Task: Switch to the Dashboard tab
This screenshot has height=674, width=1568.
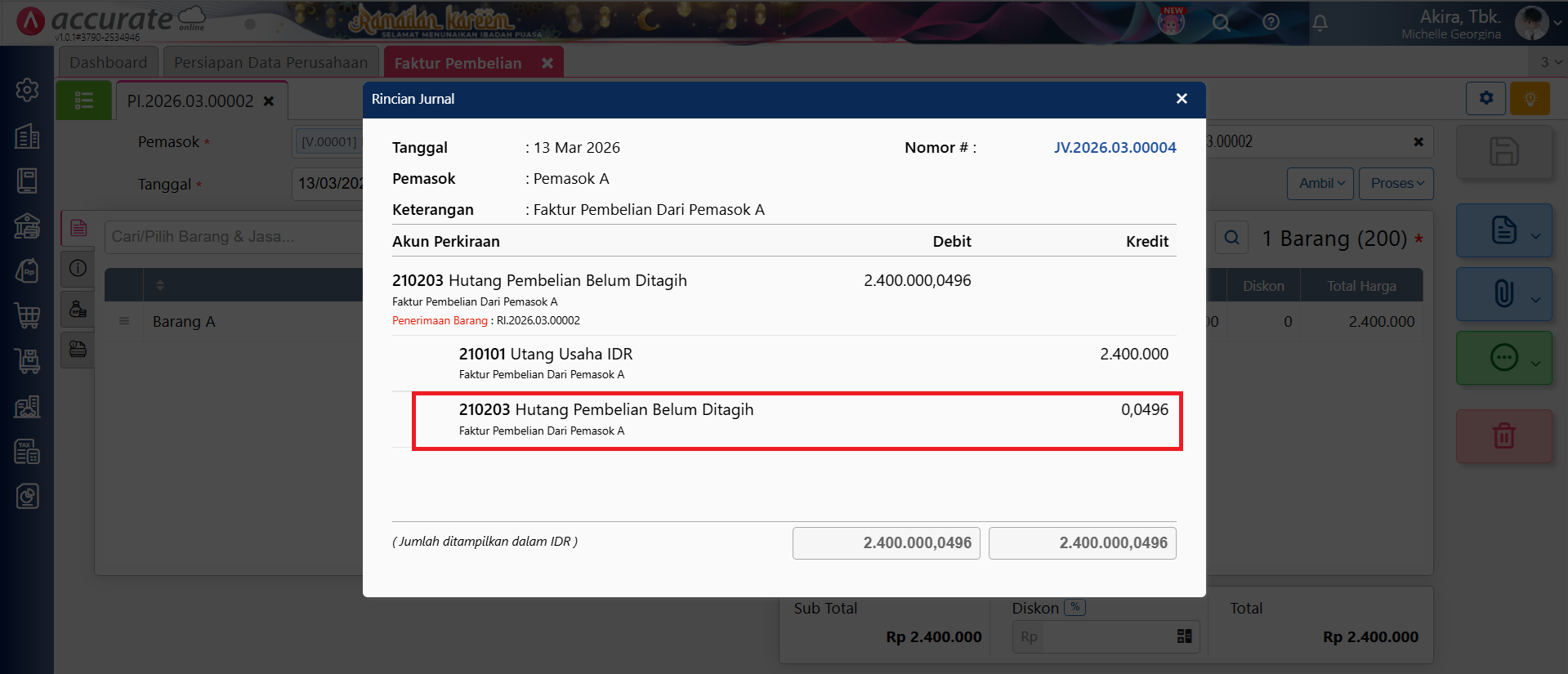Action: pyautogui.click(x=108, y=63)
